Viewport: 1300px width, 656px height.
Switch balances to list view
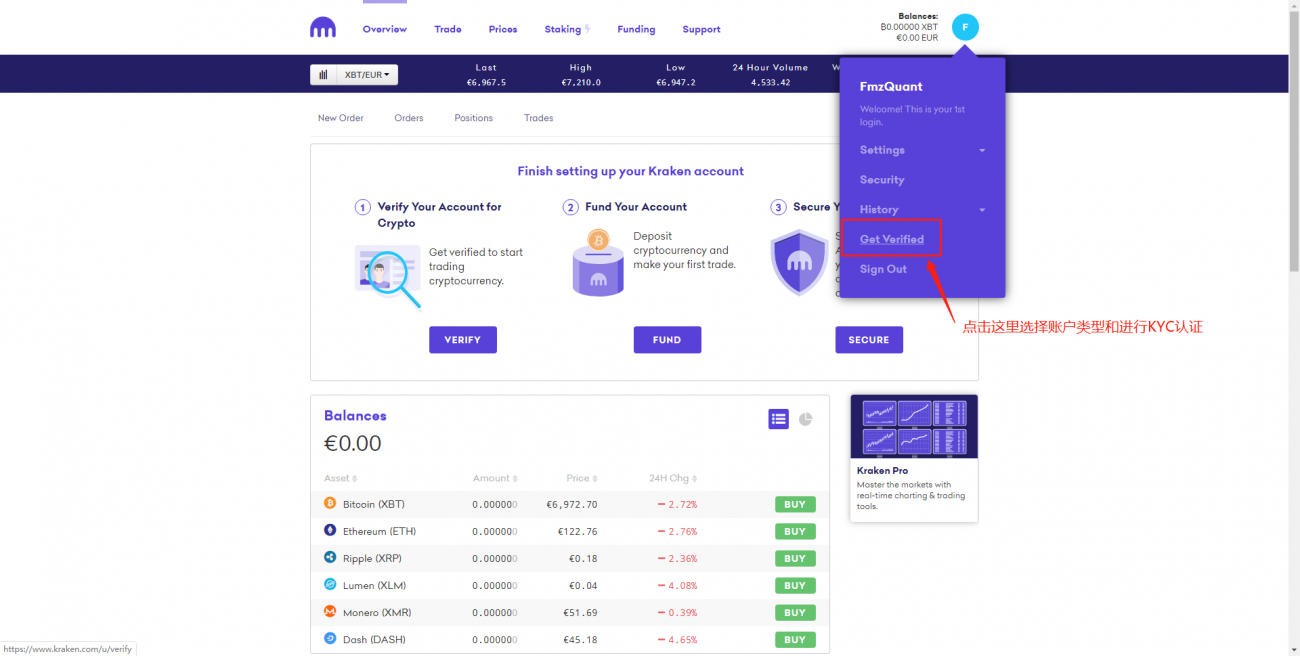click(x=778, y=419)
